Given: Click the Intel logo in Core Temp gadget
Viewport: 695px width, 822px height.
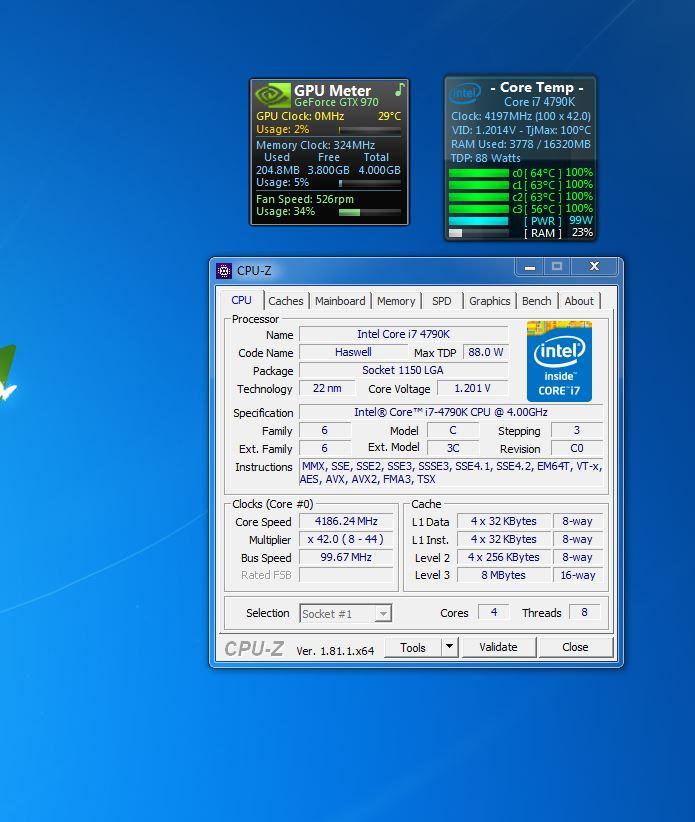Looking at the screenshot, I should click(x=465, y=93).
